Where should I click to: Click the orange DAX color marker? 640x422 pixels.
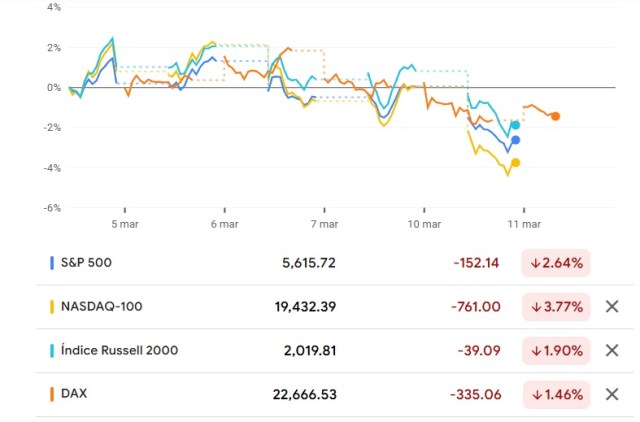tap(52, 394)
